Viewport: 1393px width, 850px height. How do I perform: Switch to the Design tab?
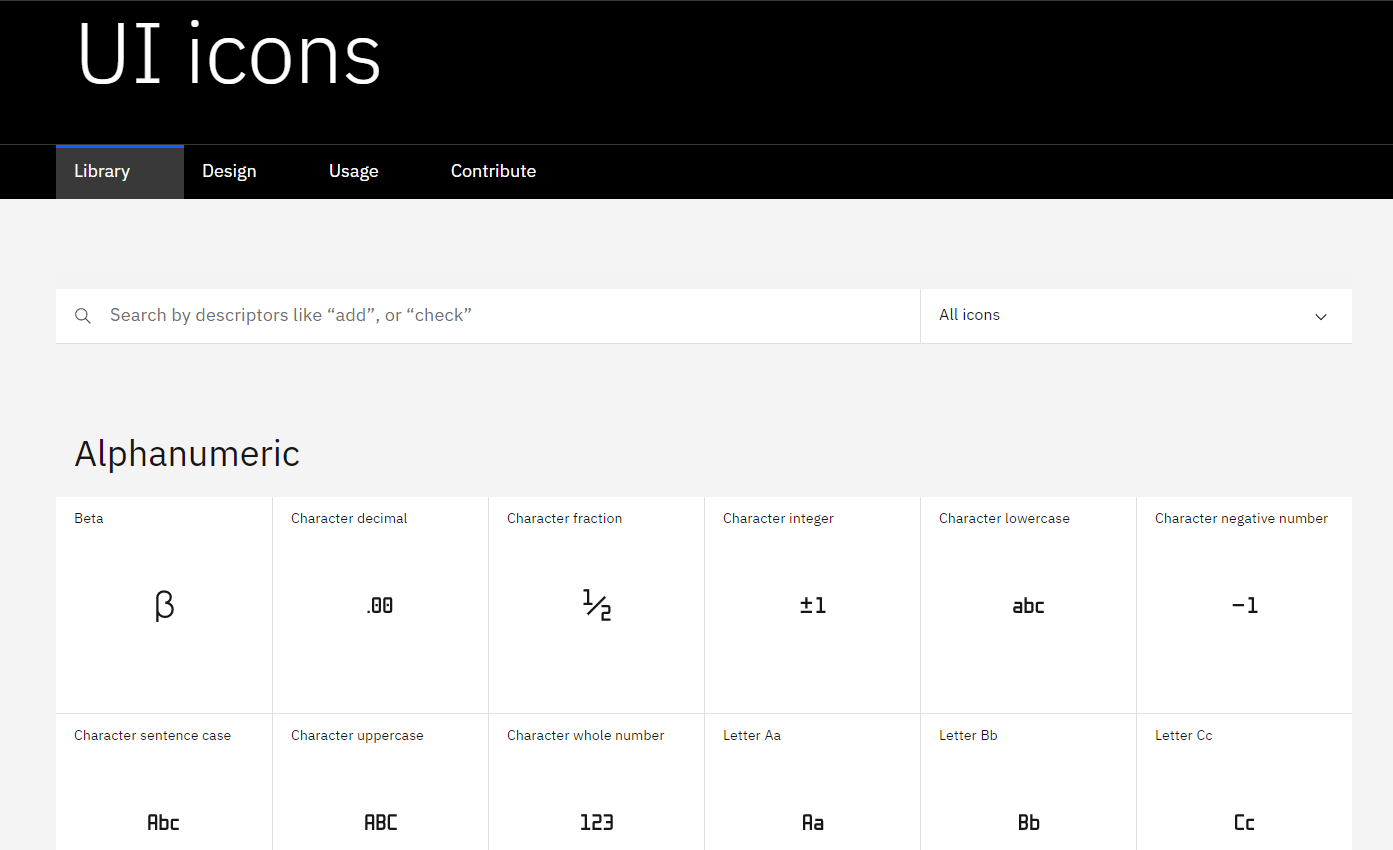pyautogui.click(x=229, y=171)
